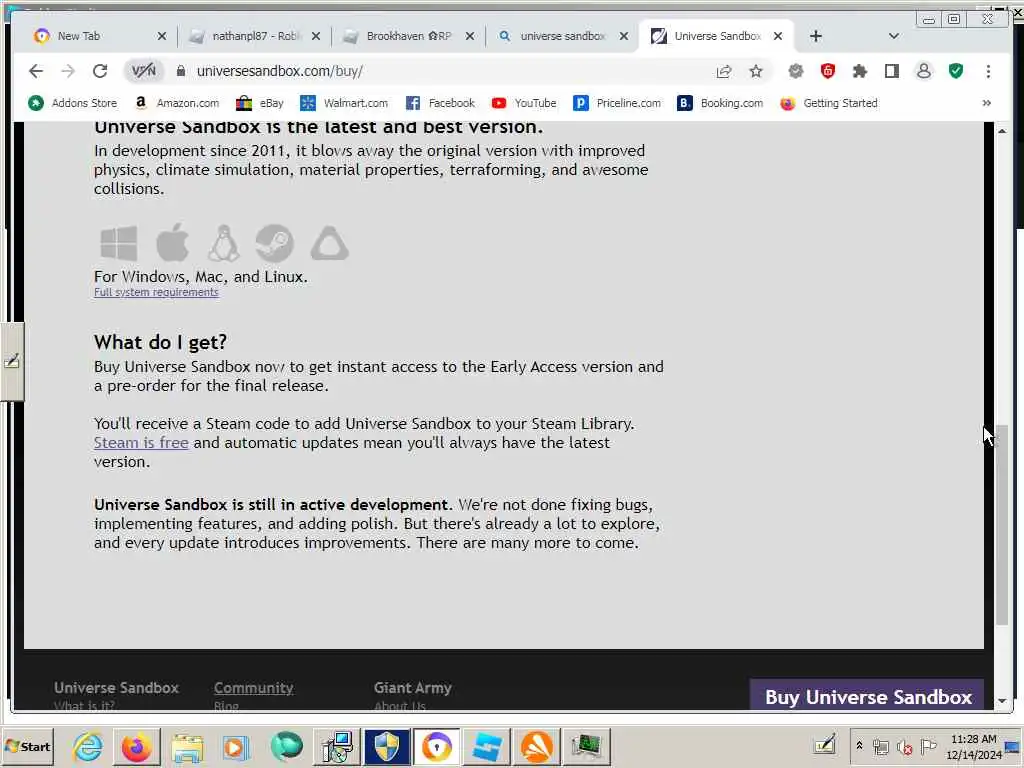Viewport: 1024px width, 768px height.
Task: Switch to the Brookhaven RP tab
Action: pos(408,36)
